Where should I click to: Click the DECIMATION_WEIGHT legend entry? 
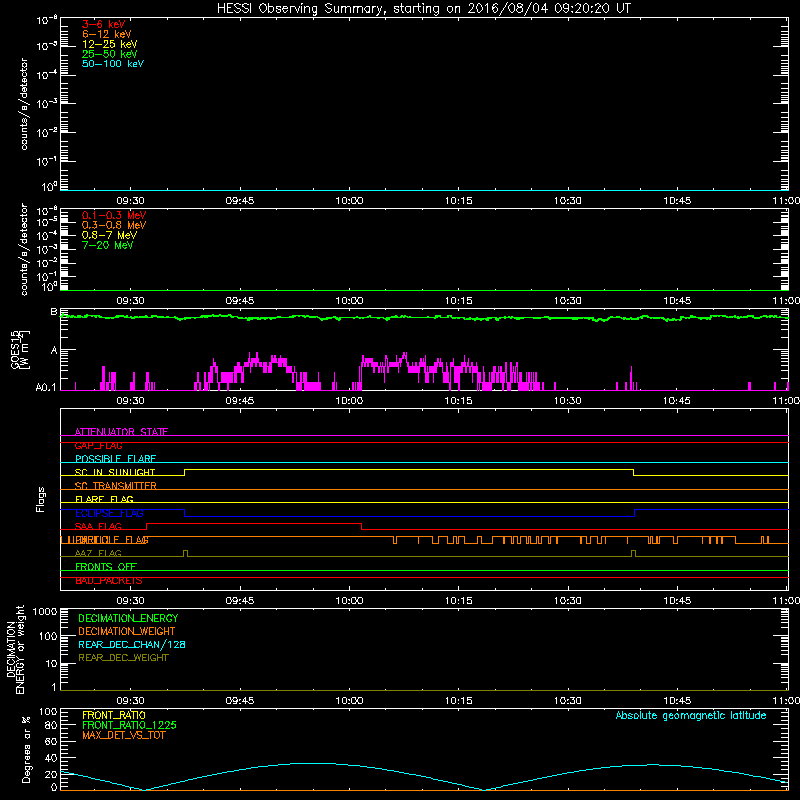127,631
